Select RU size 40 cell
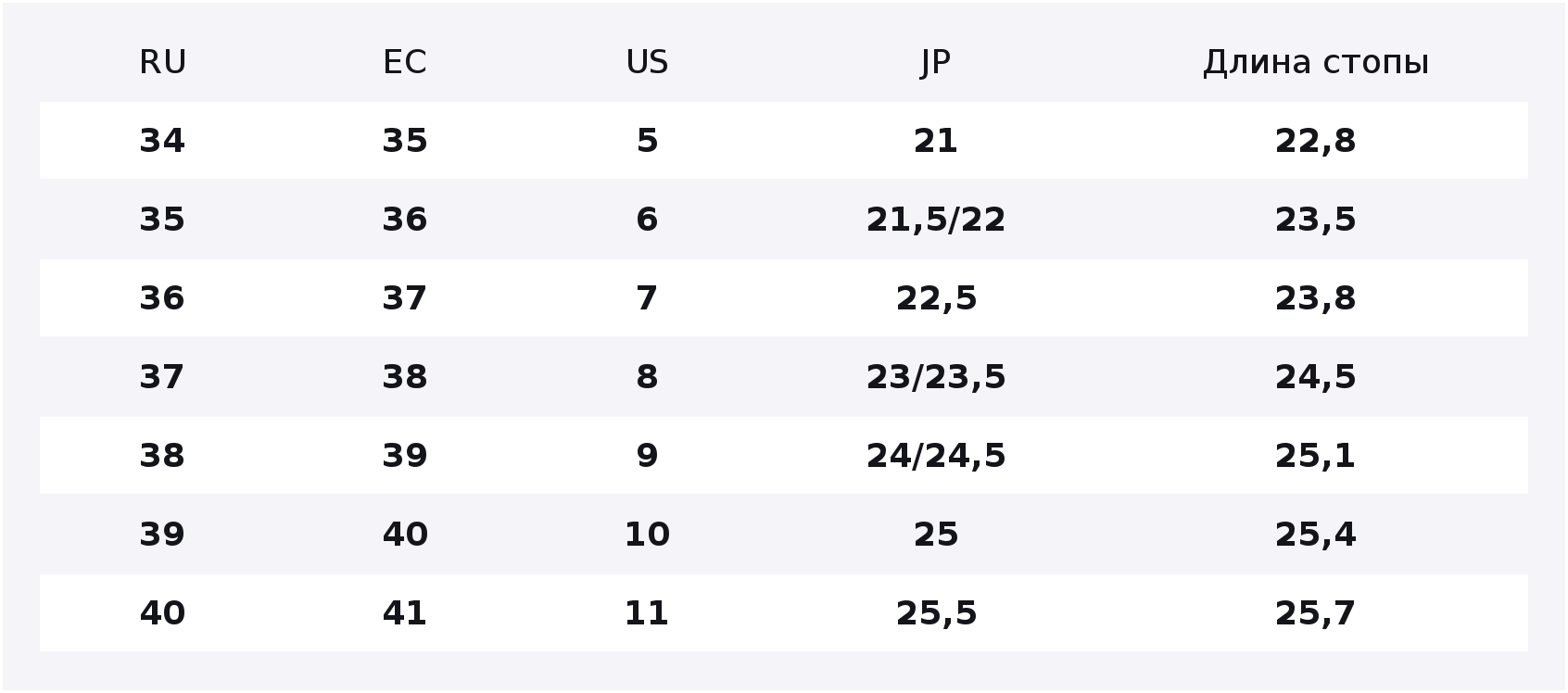 (x=162, y=613)
